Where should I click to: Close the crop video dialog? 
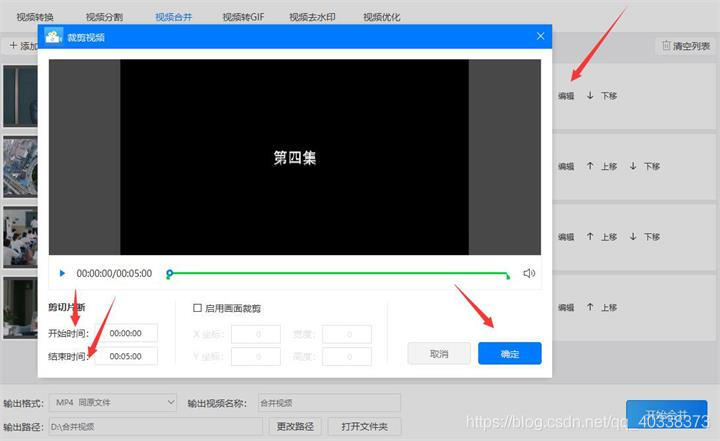click(540, 36)
